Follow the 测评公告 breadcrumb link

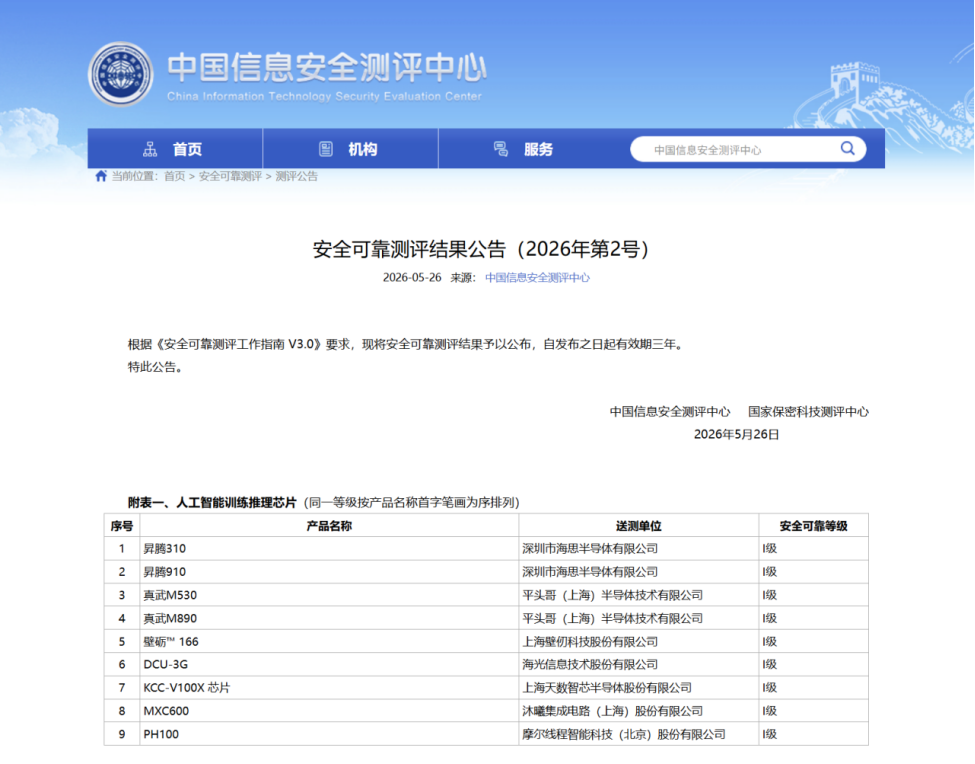coord(297,177)
